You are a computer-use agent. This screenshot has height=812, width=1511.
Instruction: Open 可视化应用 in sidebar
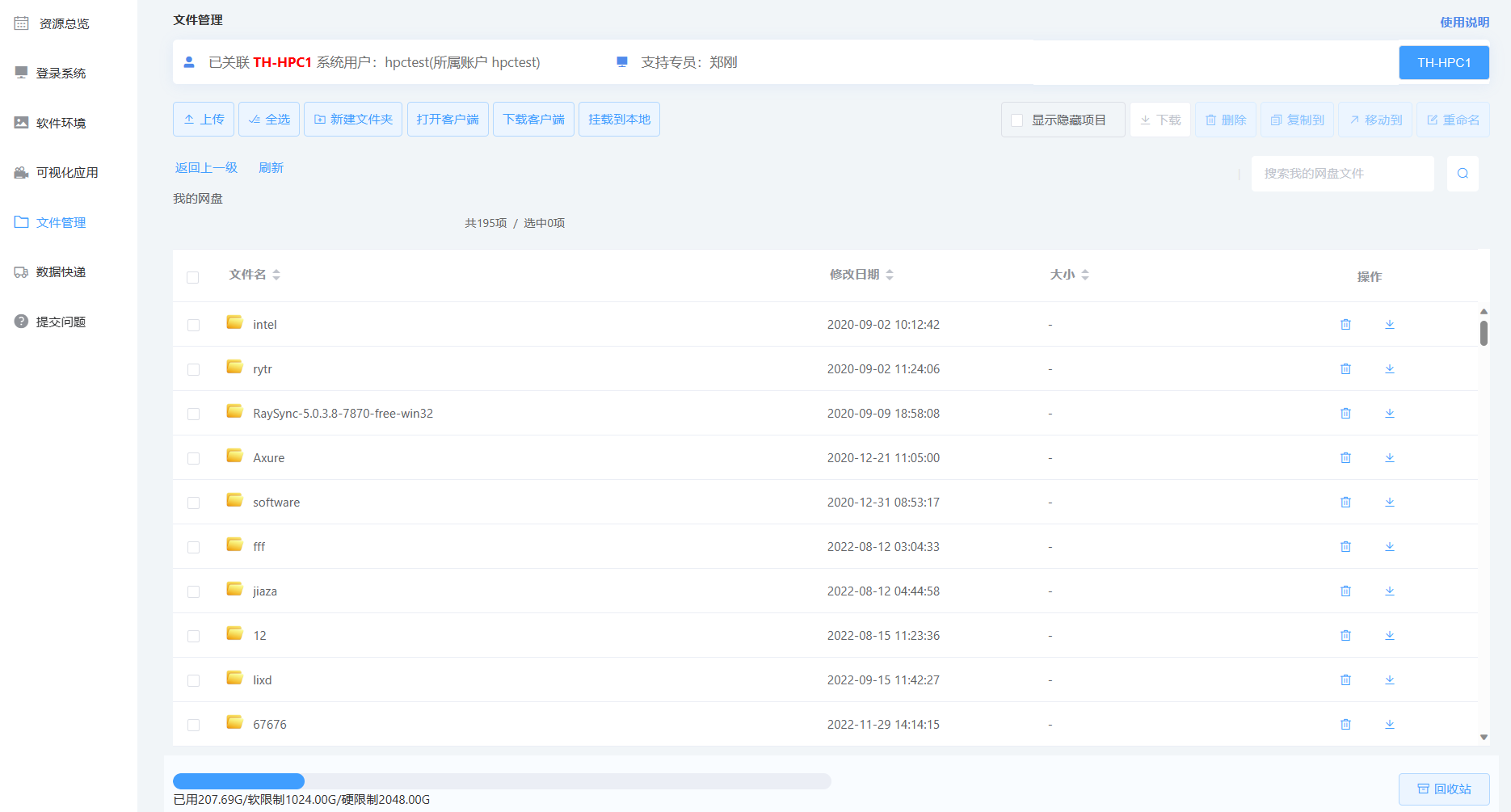(x=56, y=173)
